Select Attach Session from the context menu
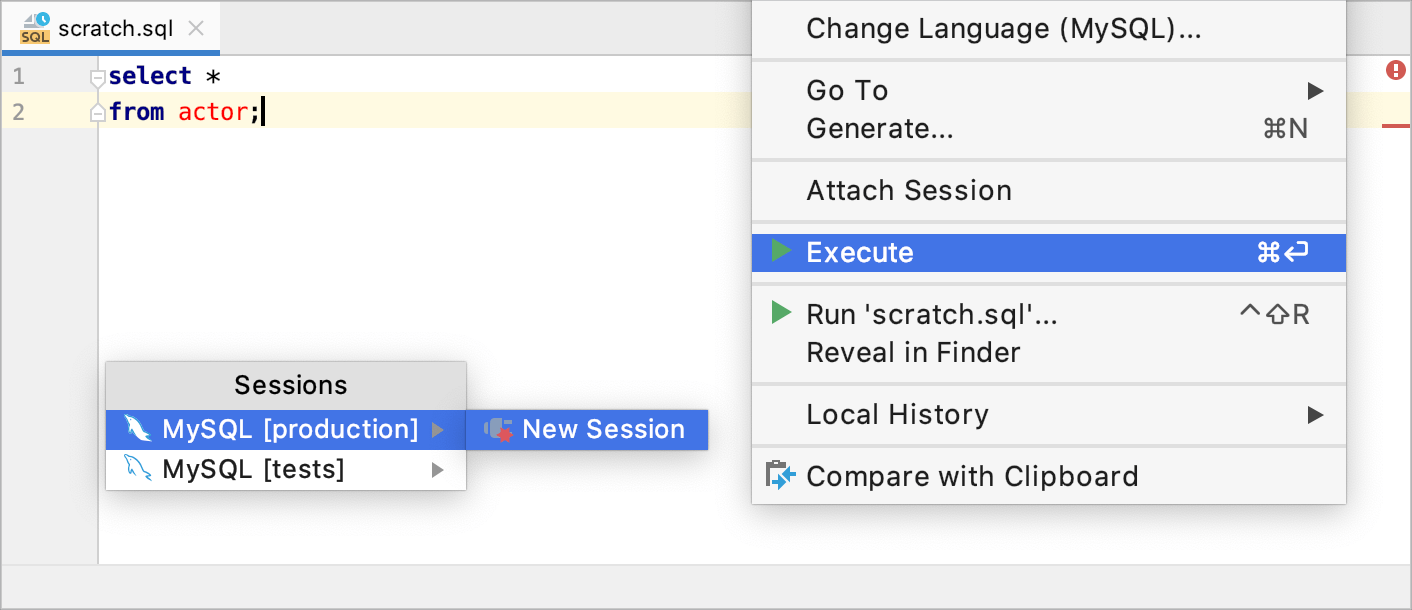Image resolution: width=1412 pixels, height=610 pixels. [x=908, y=190]
